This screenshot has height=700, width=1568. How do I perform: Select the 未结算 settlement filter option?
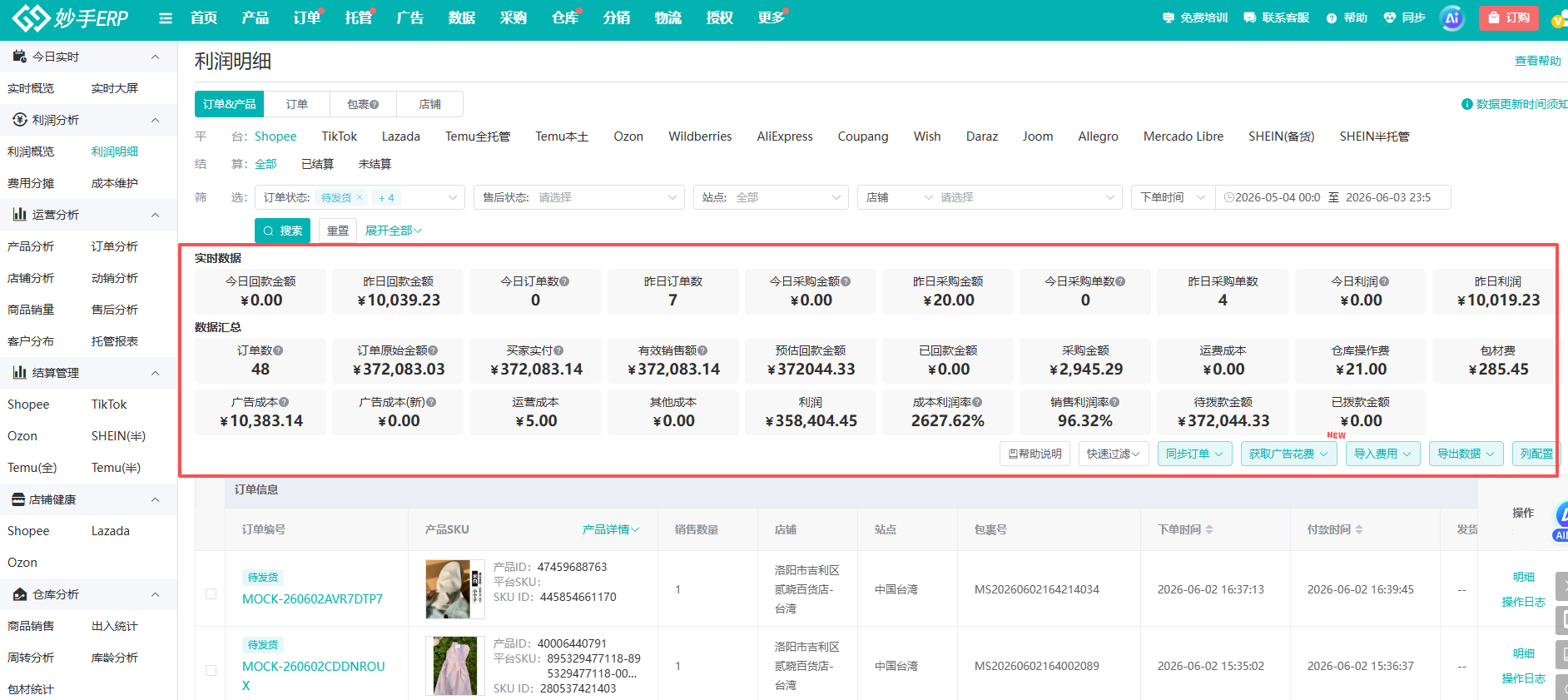(375, 164)
